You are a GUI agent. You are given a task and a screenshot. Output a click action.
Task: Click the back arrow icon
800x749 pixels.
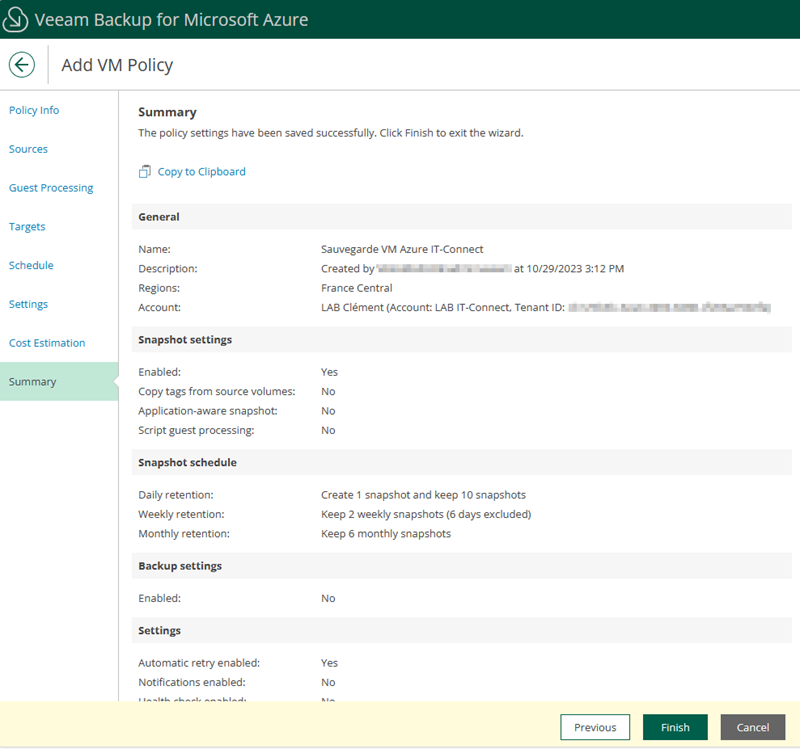pyautogui.click(x=22, y=65)
